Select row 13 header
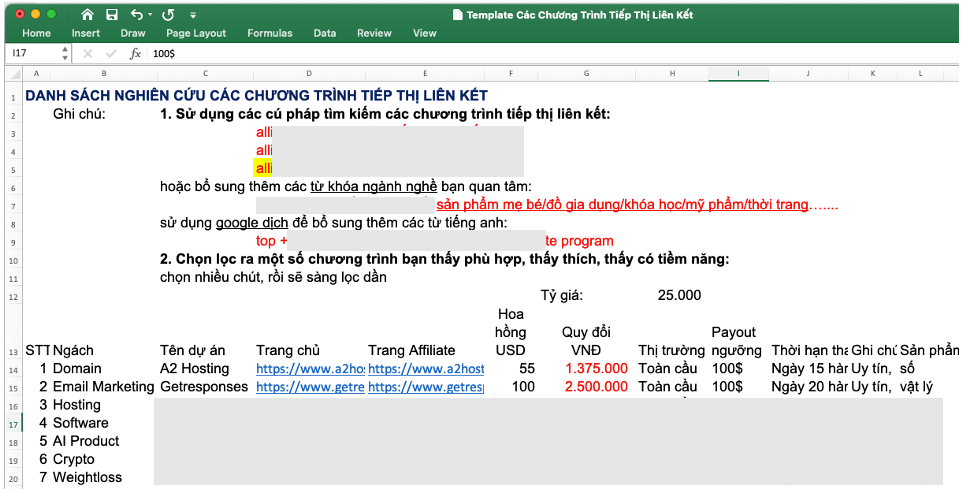The height and width of the screenshot is (489, 964). pos(14,332)
